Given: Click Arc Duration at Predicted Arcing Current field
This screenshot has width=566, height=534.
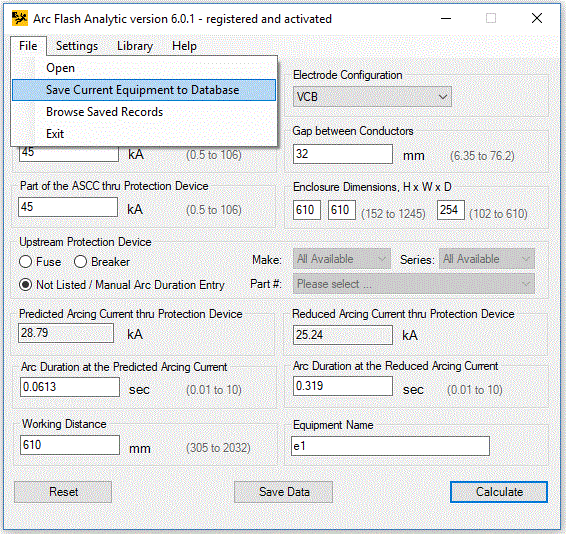Looking at the screenshot, I should 70,387.
